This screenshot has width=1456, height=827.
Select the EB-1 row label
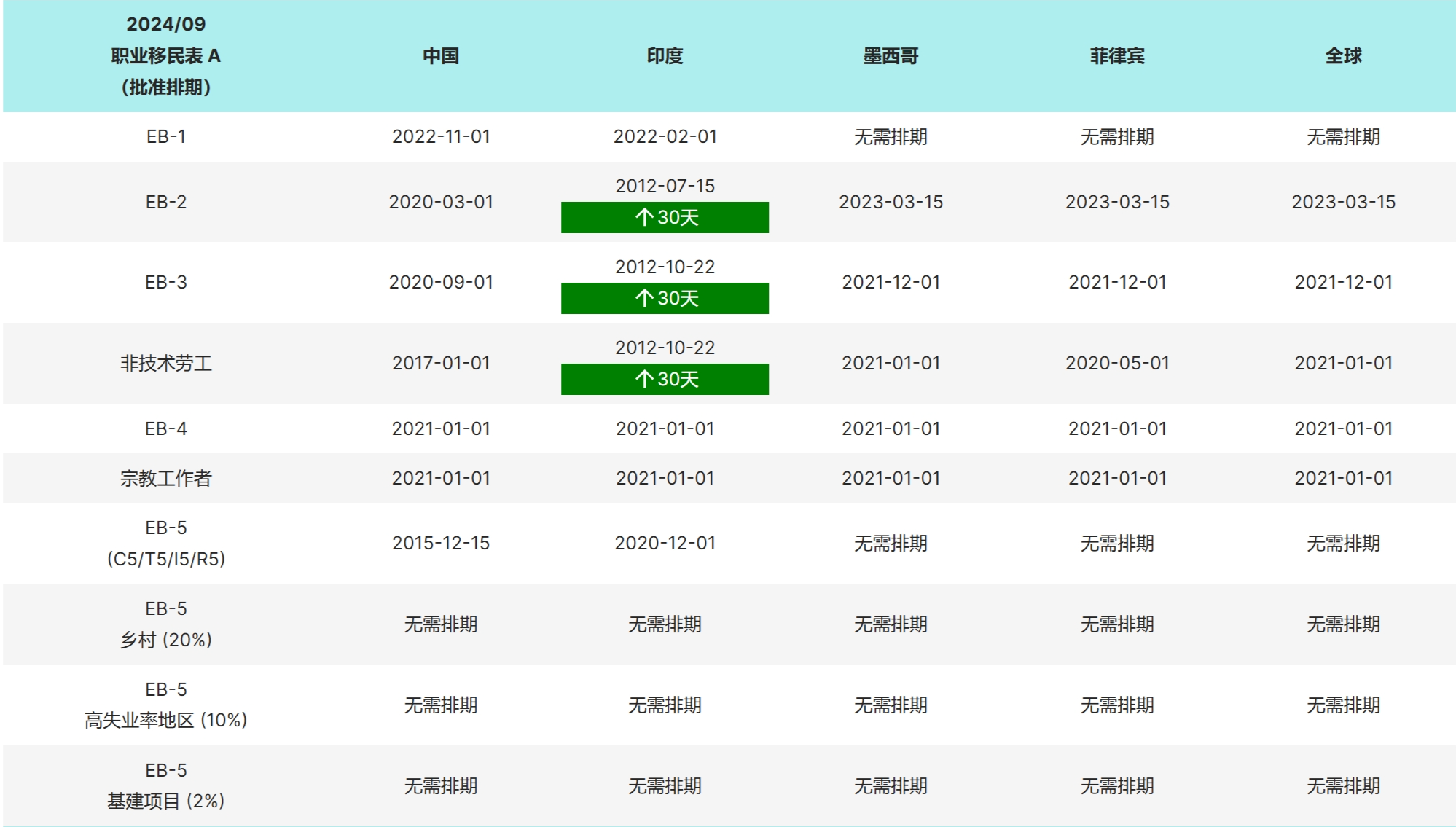(x=166, y=136)
